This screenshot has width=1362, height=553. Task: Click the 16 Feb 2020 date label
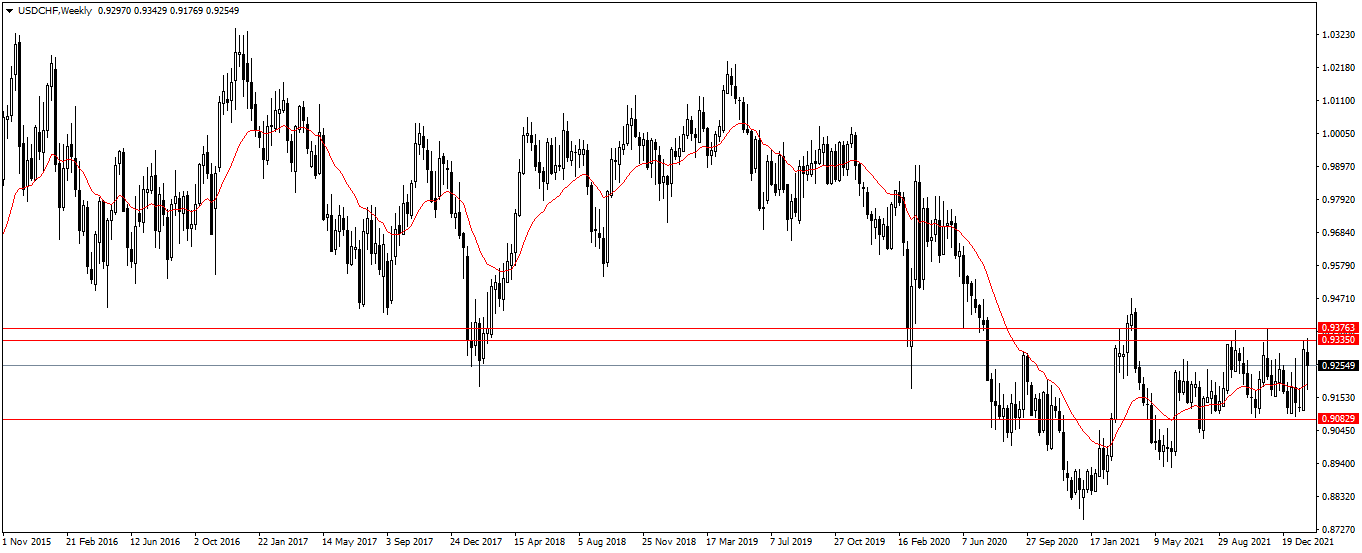pos(925,541)
